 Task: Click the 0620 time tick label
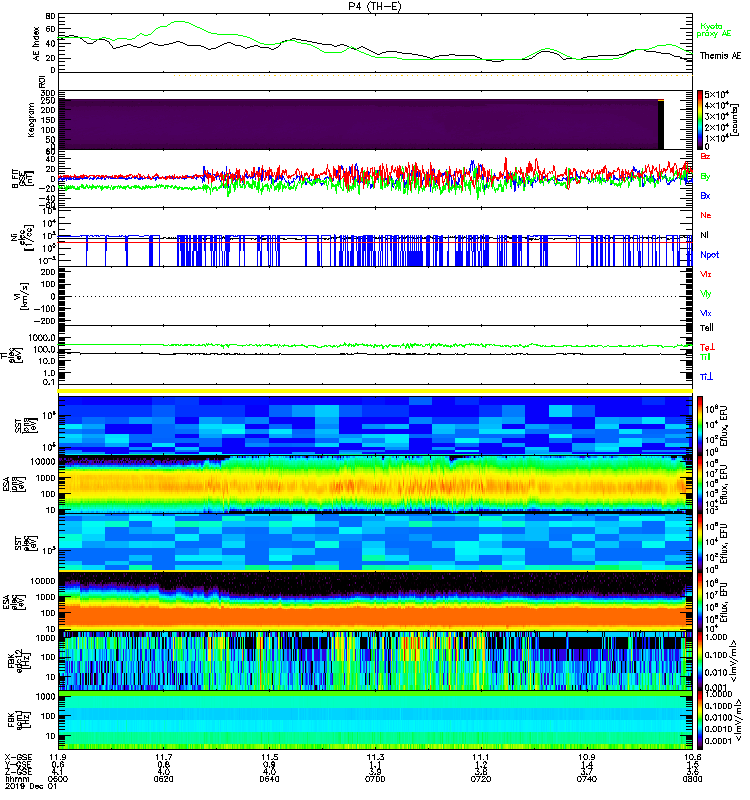(163, 780)
